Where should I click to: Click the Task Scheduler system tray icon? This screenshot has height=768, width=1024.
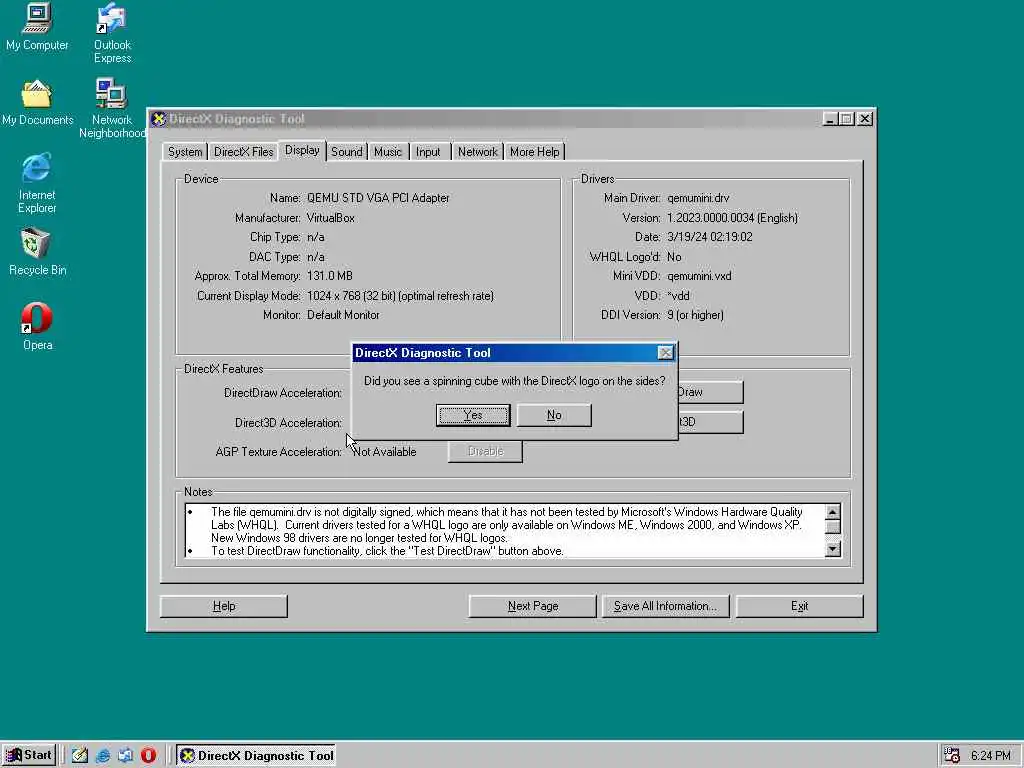[x=952, y=756]
